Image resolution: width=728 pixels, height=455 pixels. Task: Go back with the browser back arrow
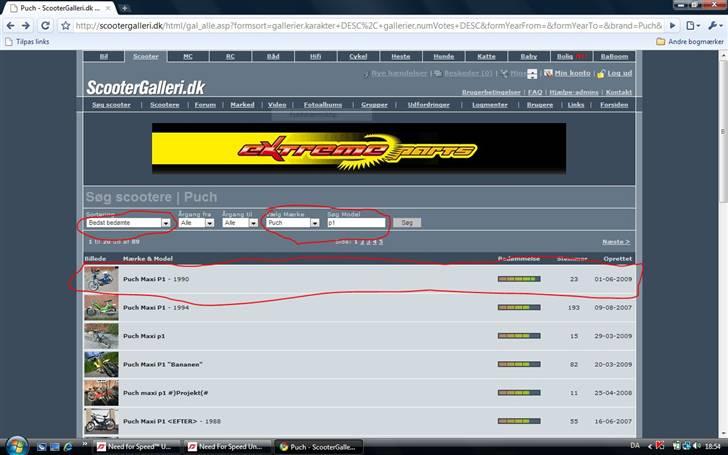pyautogui.click(x=10, y=26)
